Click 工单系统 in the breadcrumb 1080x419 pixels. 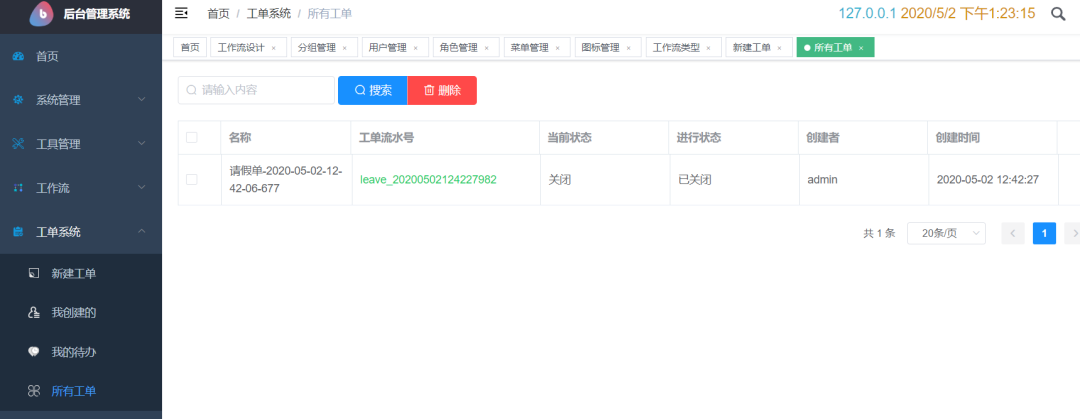click(x=269, y=13)
